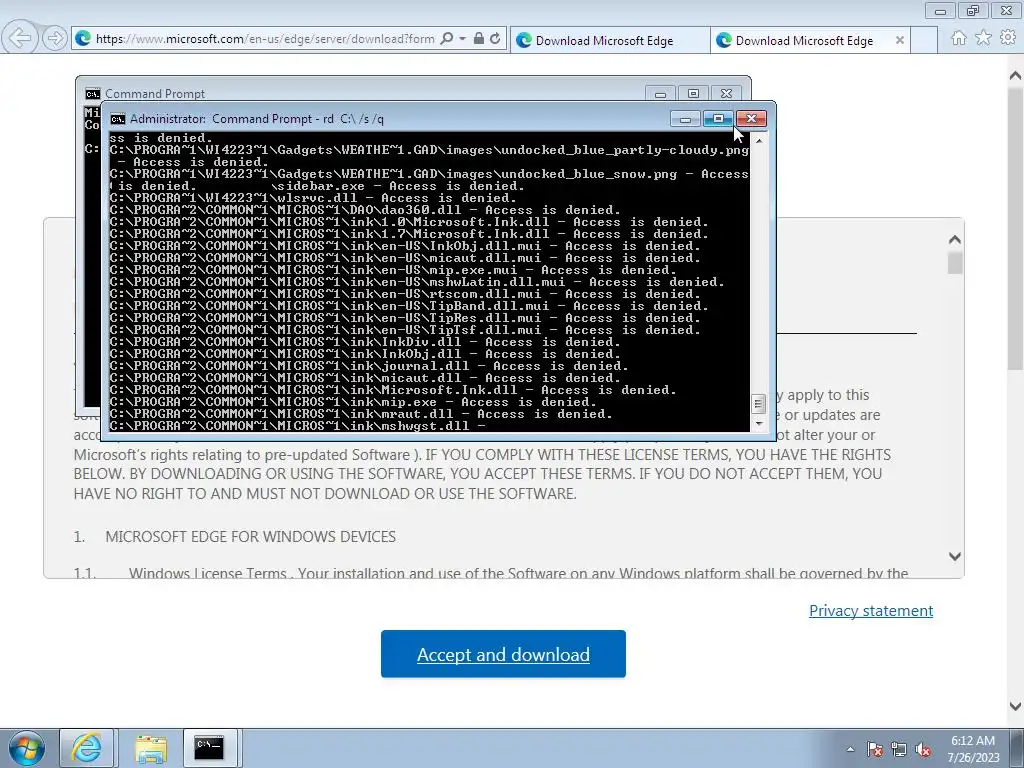Screen dimensions: 1024x768
Task: Click Accept and download button
Action: coord(503,654)
